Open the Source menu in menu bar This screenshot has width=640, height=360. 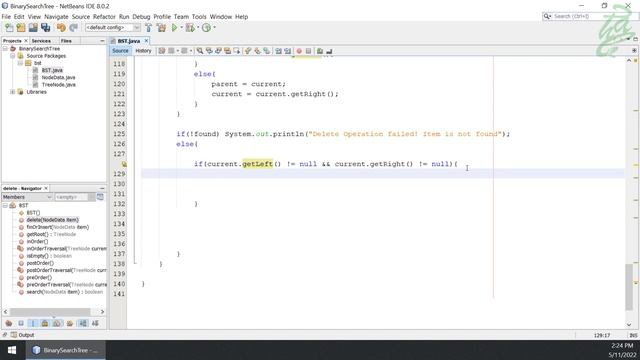[x=81, y=17]
